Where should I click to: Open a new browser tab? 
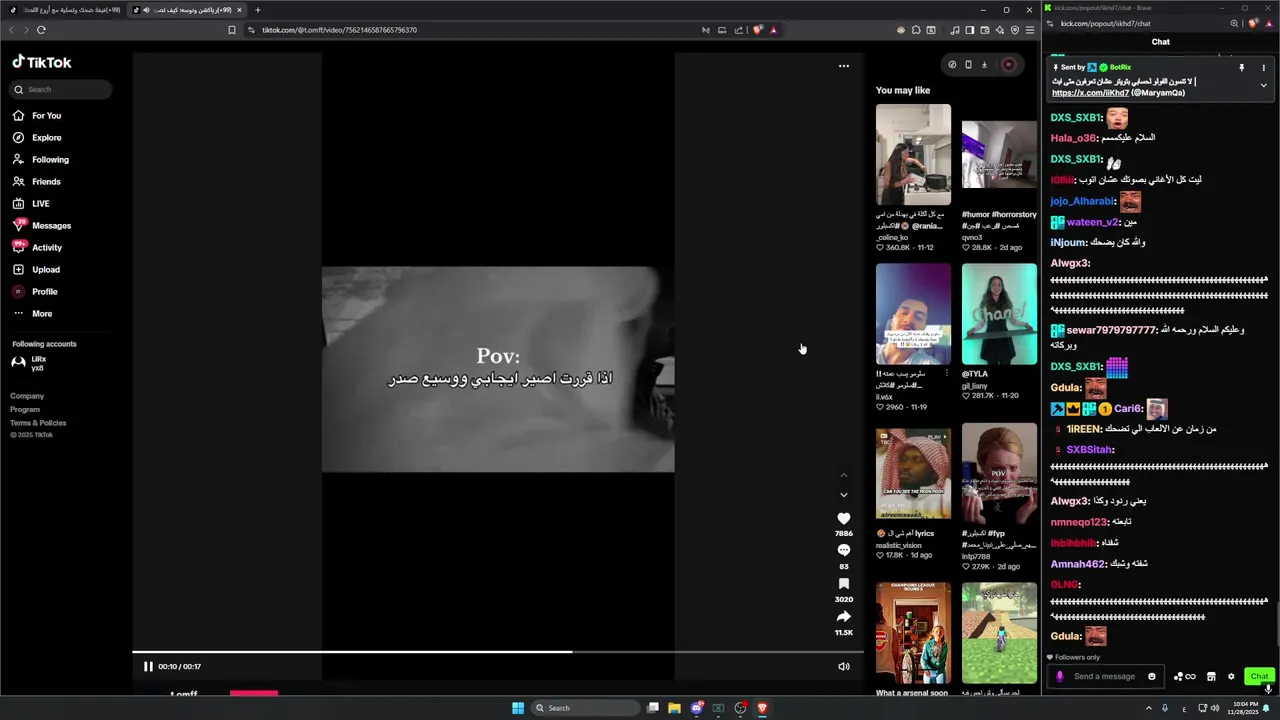click(x=258, y=10)
